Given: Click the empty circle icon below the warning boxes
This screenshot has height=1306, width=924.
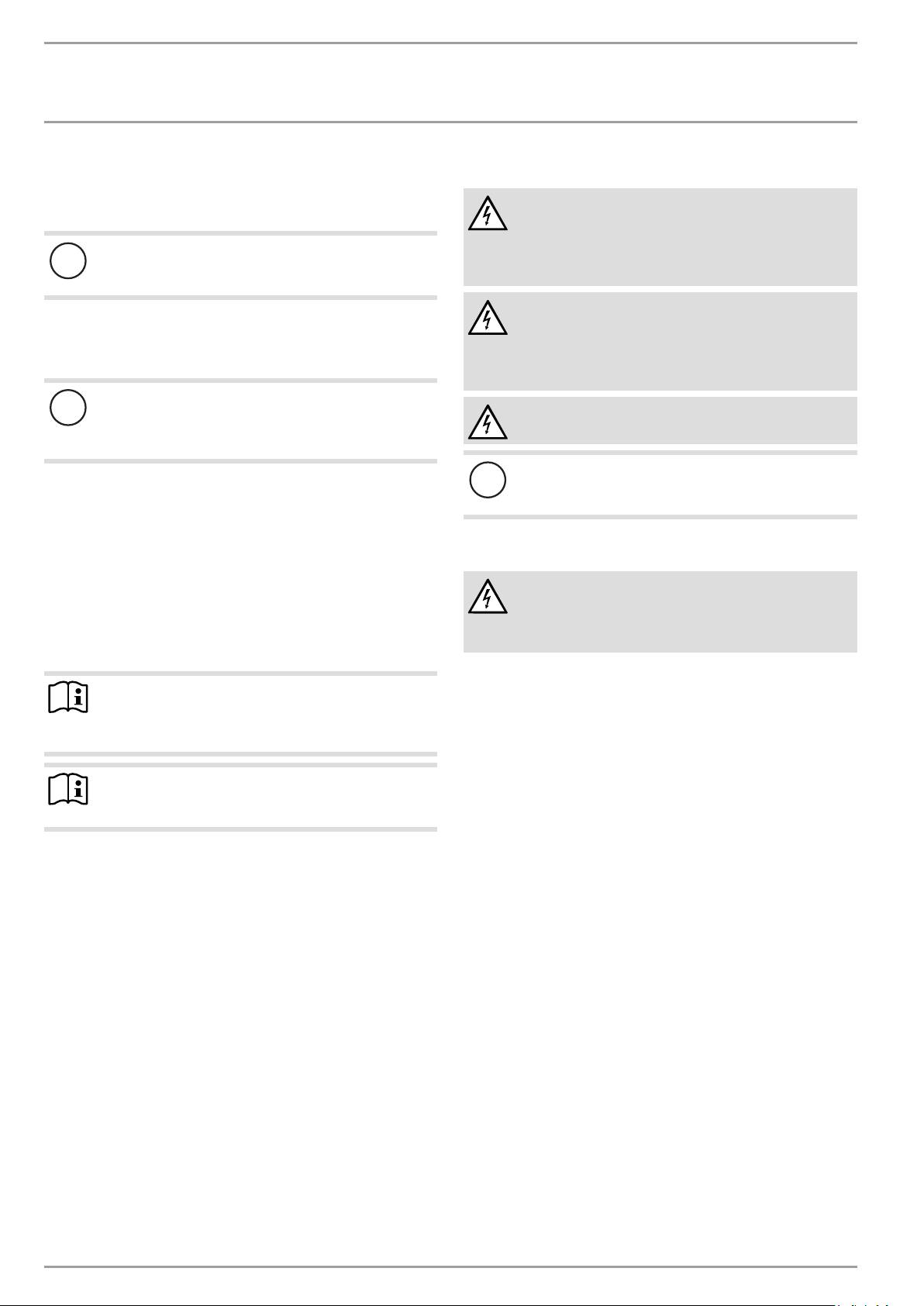Looking at the screenshot, I should point(488,481).
